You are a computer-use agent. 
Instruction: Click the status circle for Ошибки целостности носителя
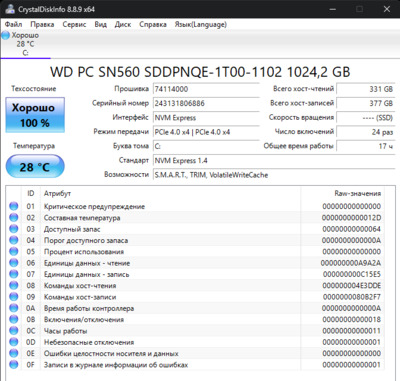tap(14, 353)
